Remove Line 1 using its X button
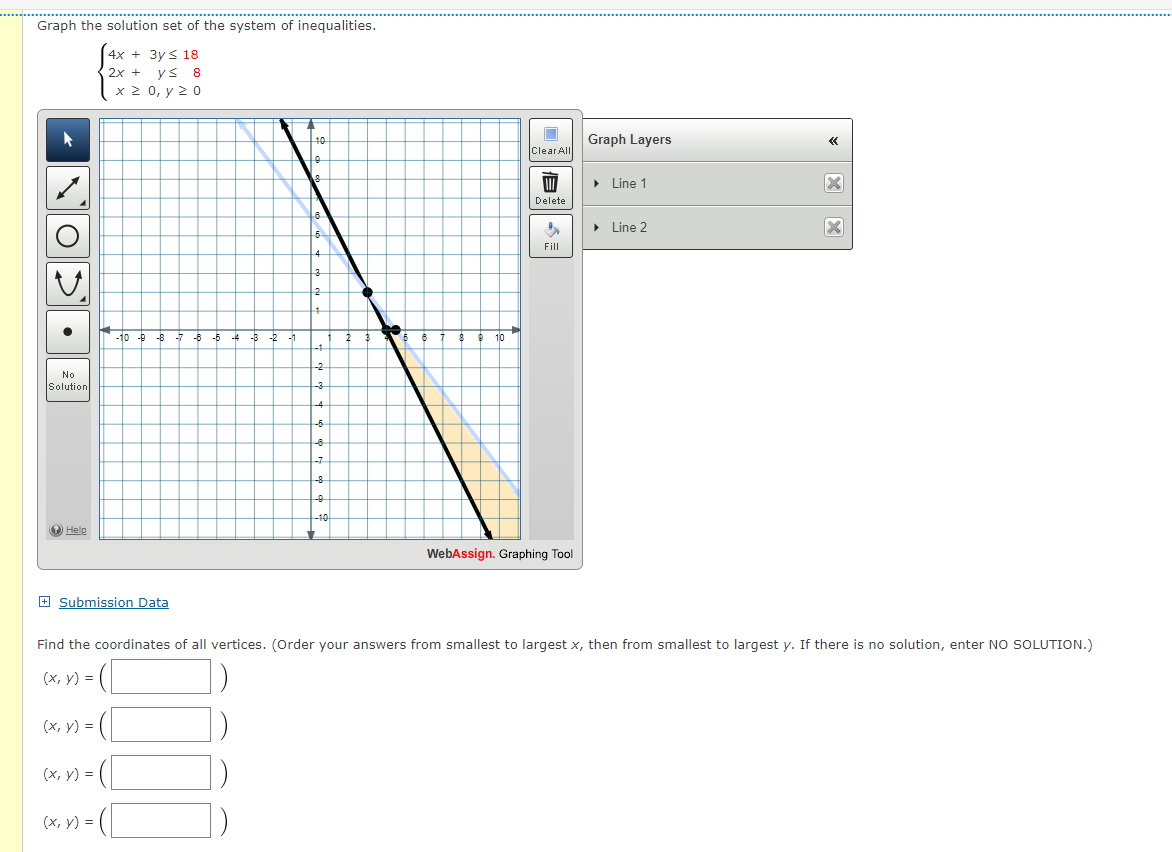Image resolution: width=1172 pixels, height=852 pixels. [833, 183]
